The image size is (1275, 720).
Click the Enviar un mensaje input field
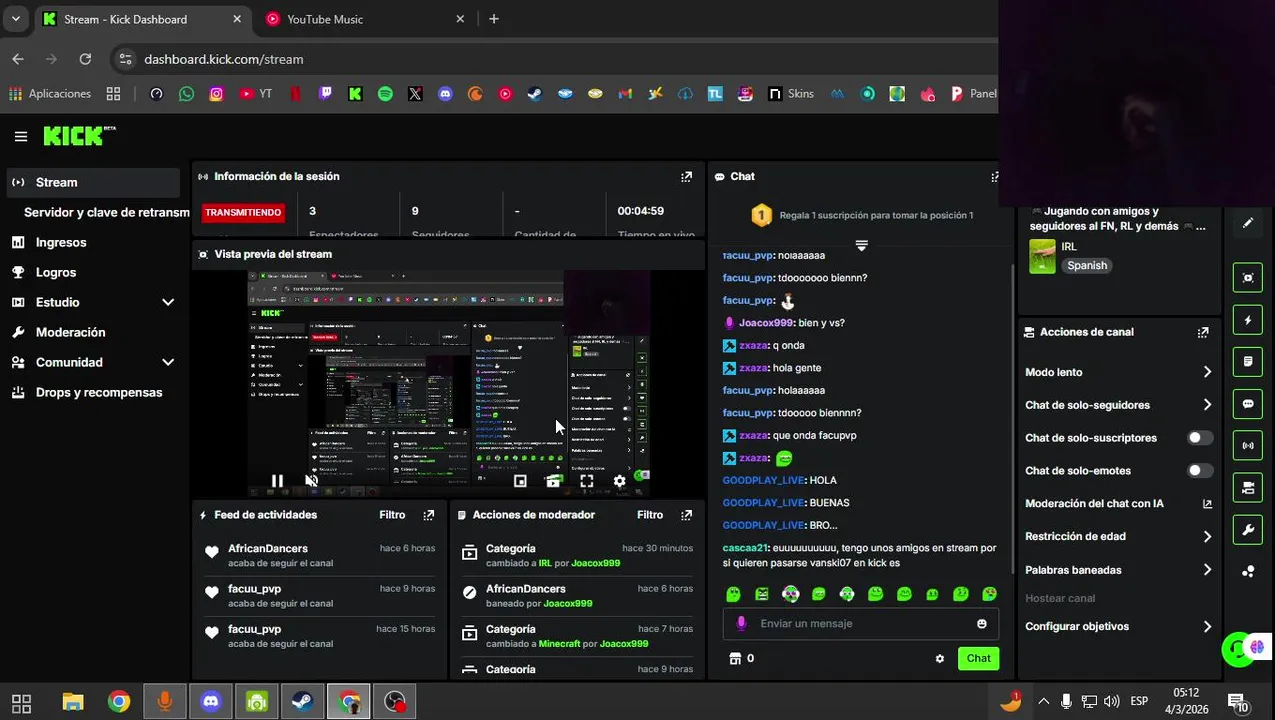[x=860, y=624]
